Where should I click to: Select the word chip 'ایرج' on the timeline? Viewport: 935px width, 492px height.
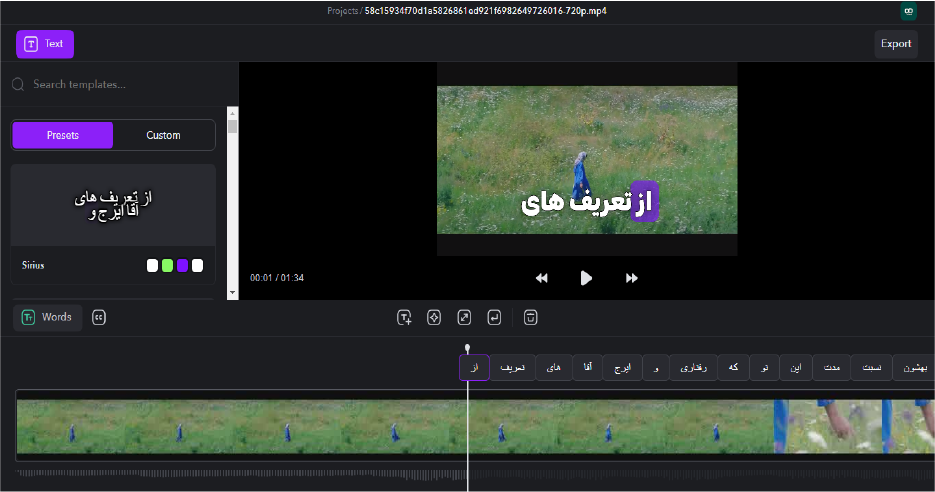623,367
